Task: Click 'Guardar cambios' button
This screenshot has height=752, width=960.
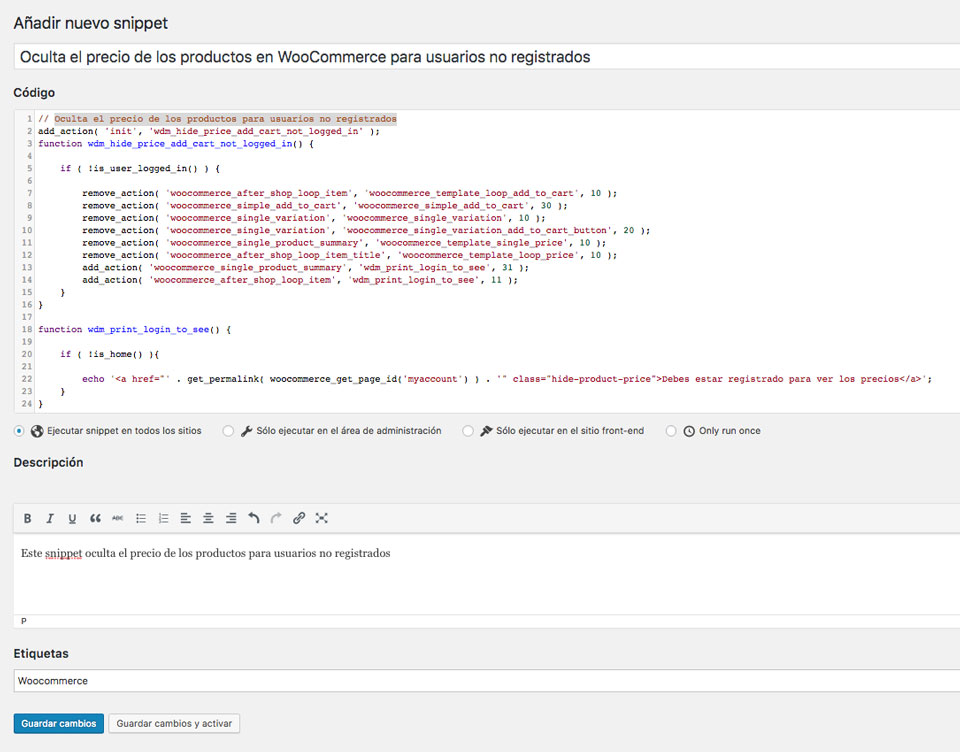Action: pyautogui.click(x=59, y=723)
